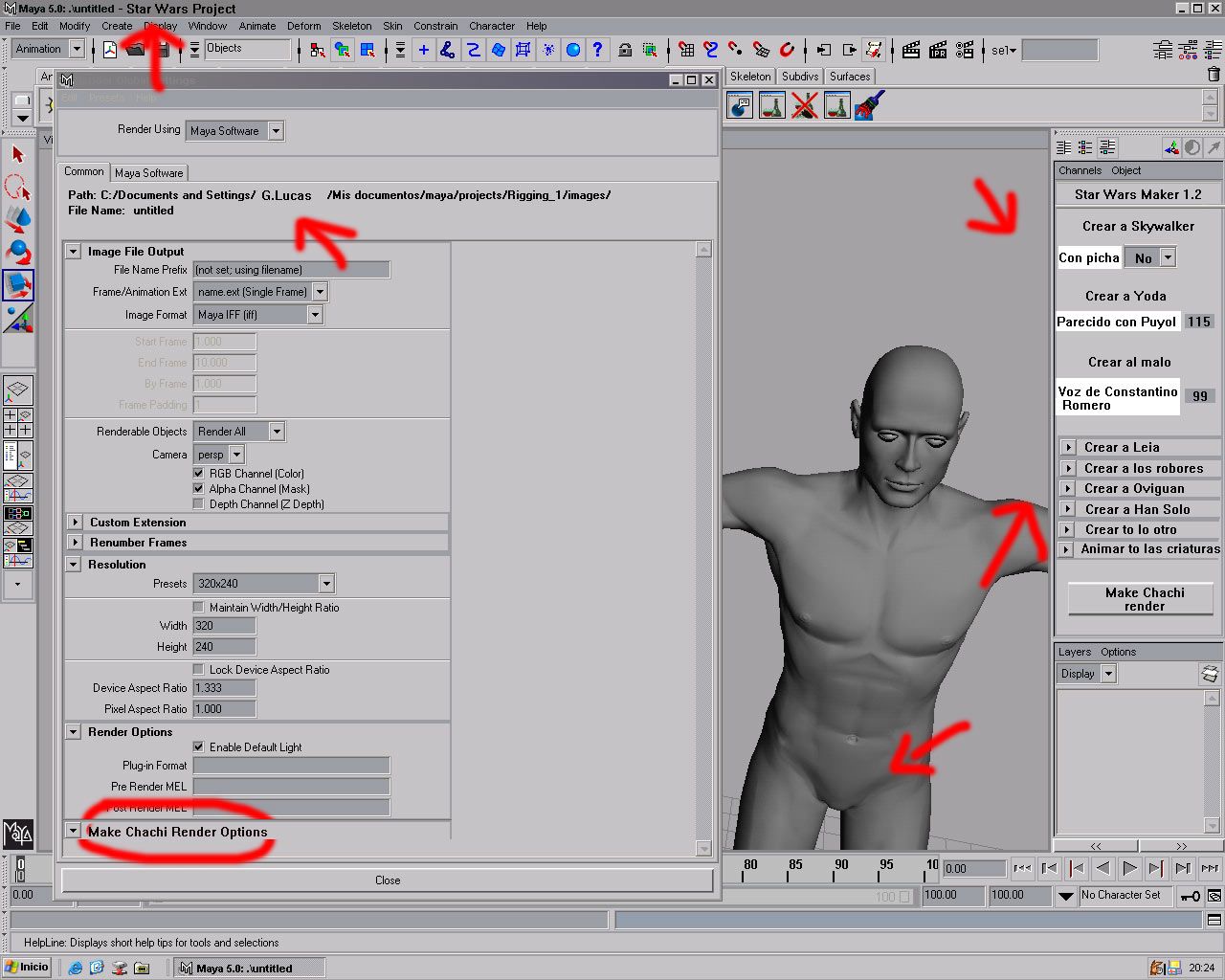The width and height of the screenshot is (1225, 980).
Task: Click the paintbrush shelf icon
Action: (x=869, y=105)
